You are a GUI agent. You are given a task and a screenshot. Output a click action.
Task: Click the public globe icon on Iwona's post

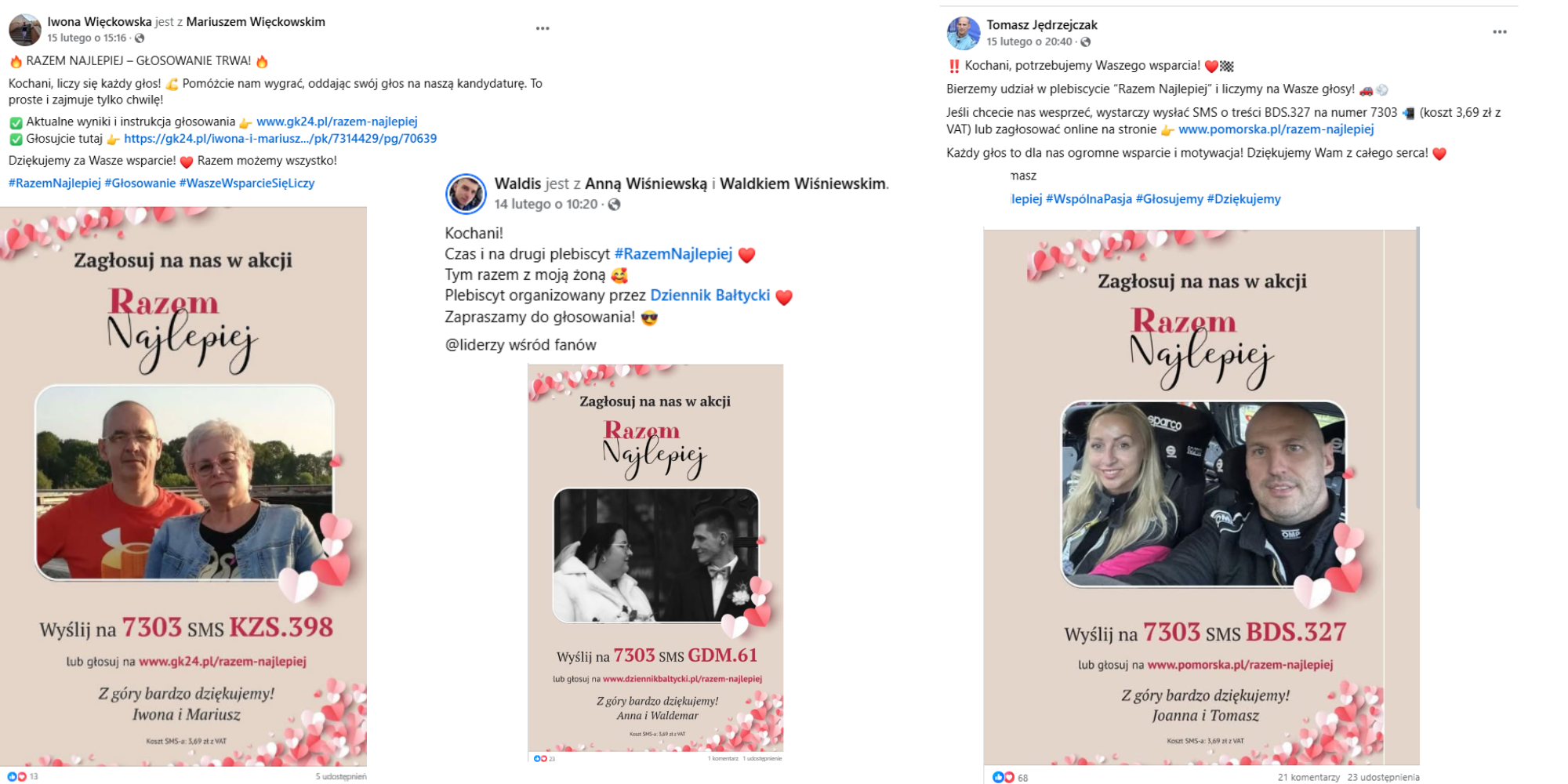140,38
